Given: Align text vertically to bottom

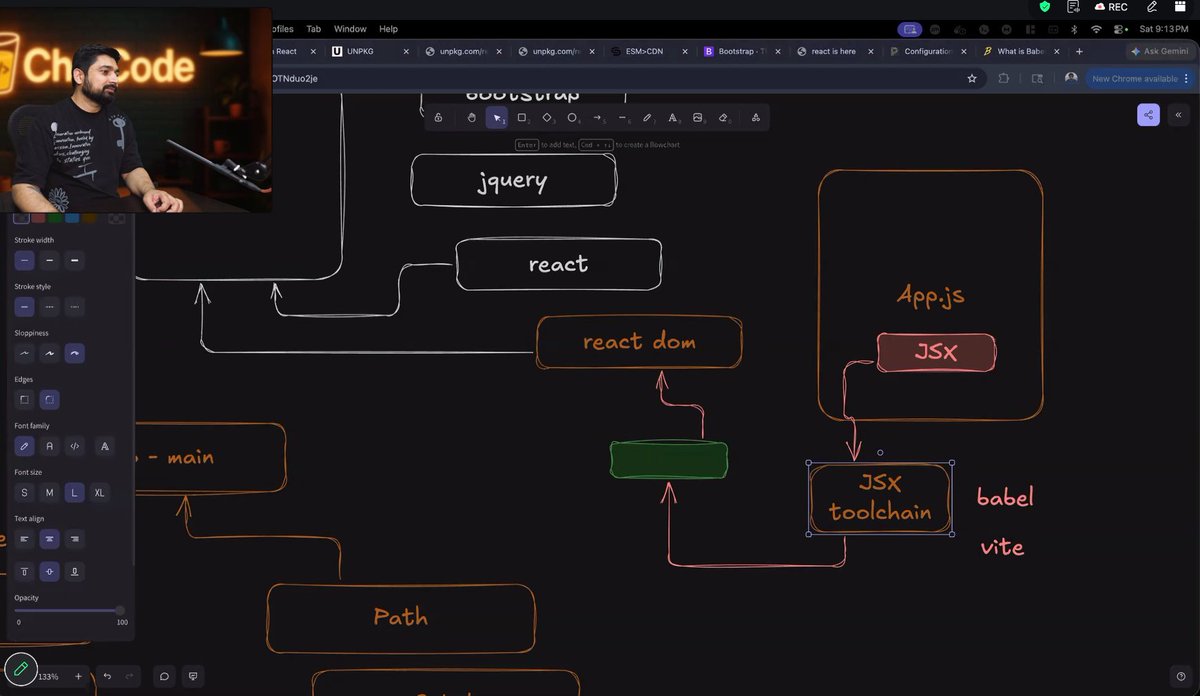Looking at the screenshot, I should tap(75, 571).
